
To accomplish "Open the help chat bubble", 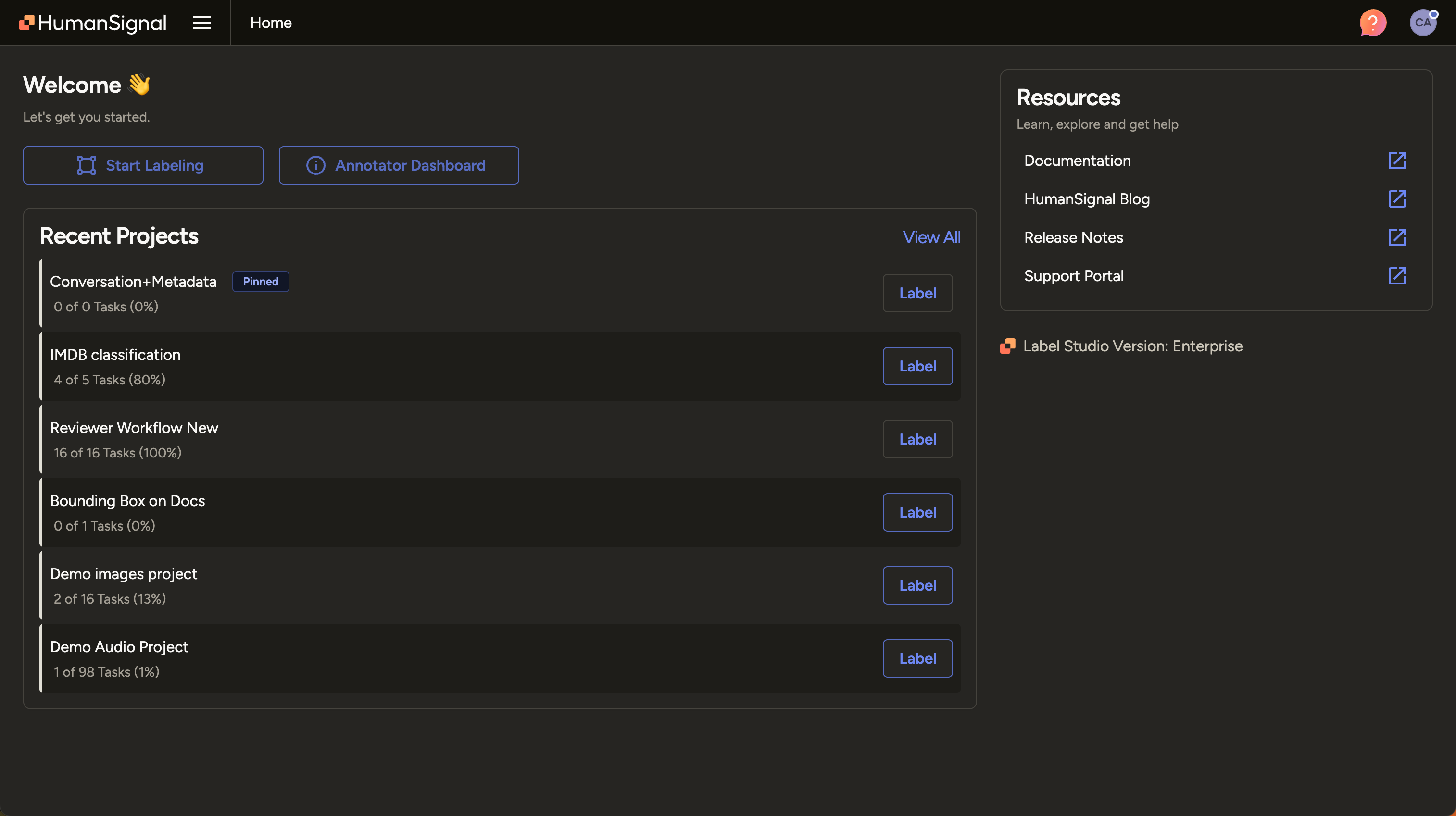I will 1372,23.
